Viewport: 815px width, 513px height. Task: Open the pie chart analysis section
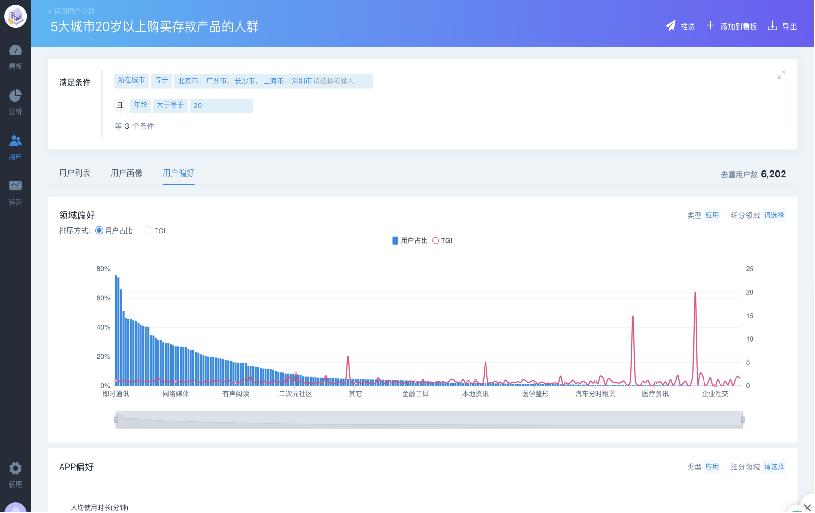tap(15, 96)
